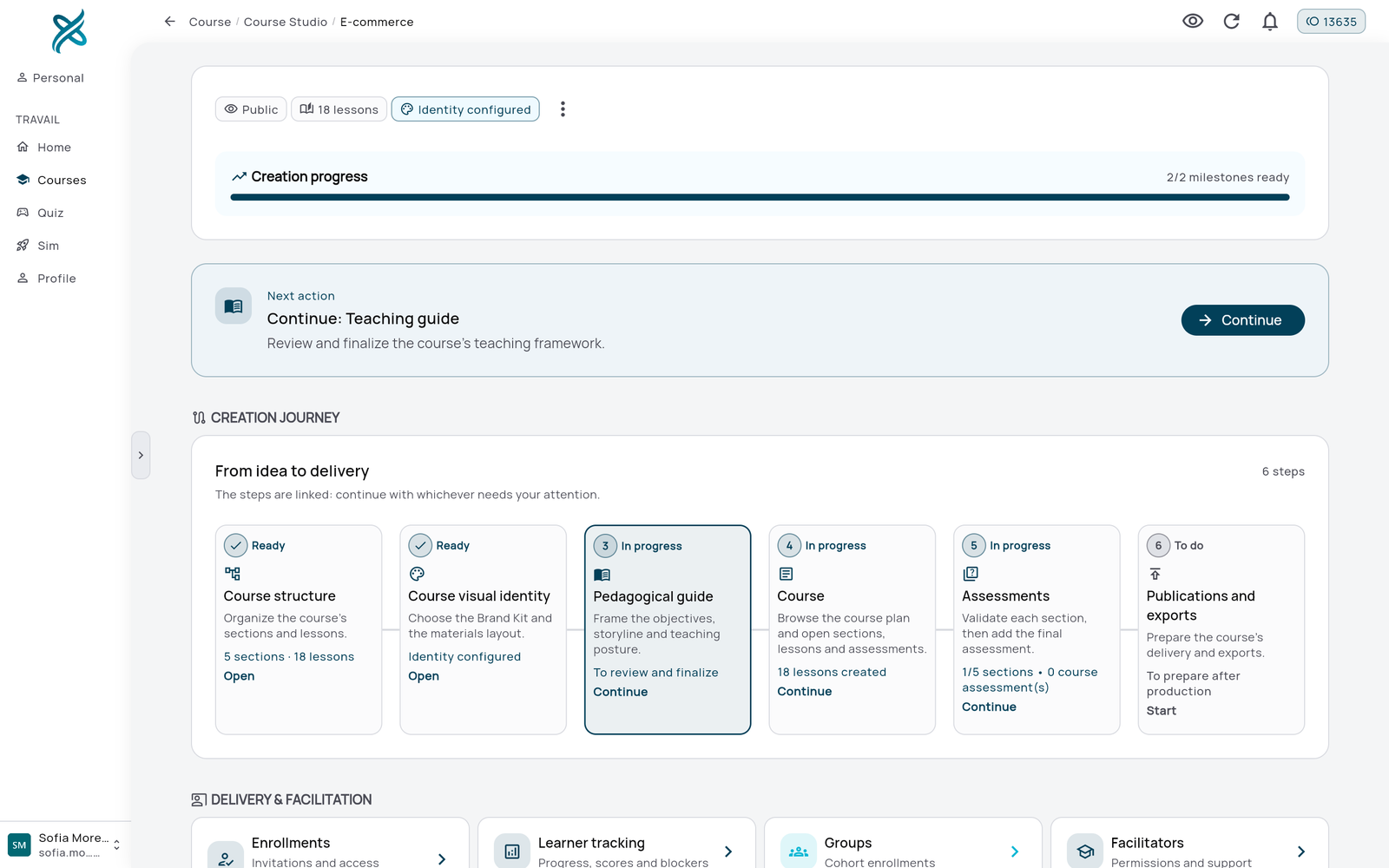Viewport: 1389px width, 868px height.
Task: Click the Continue button for the Teaching guide
Action: 1242,320
